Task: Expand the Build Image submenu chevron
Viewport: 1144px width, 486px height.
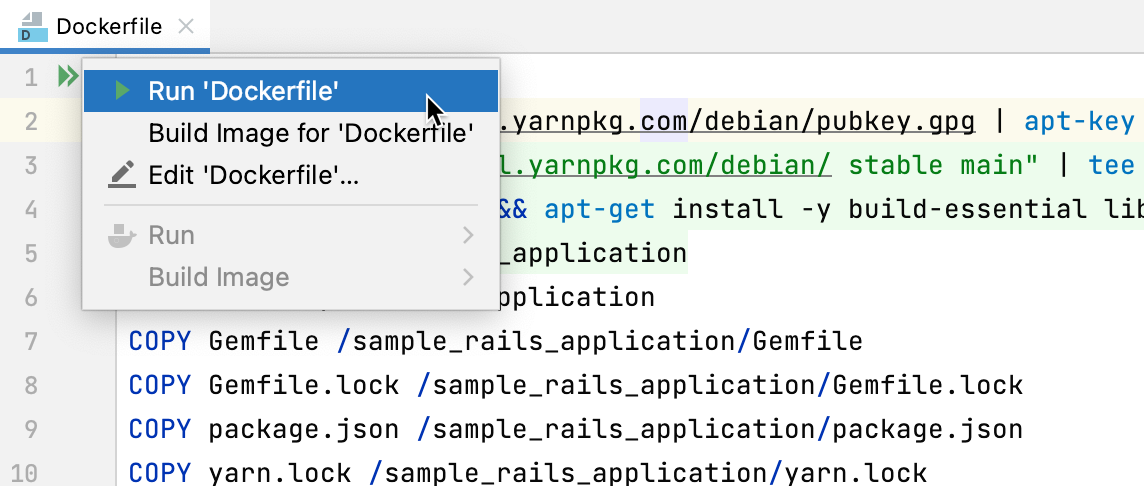Action: (x=468, y=278)
